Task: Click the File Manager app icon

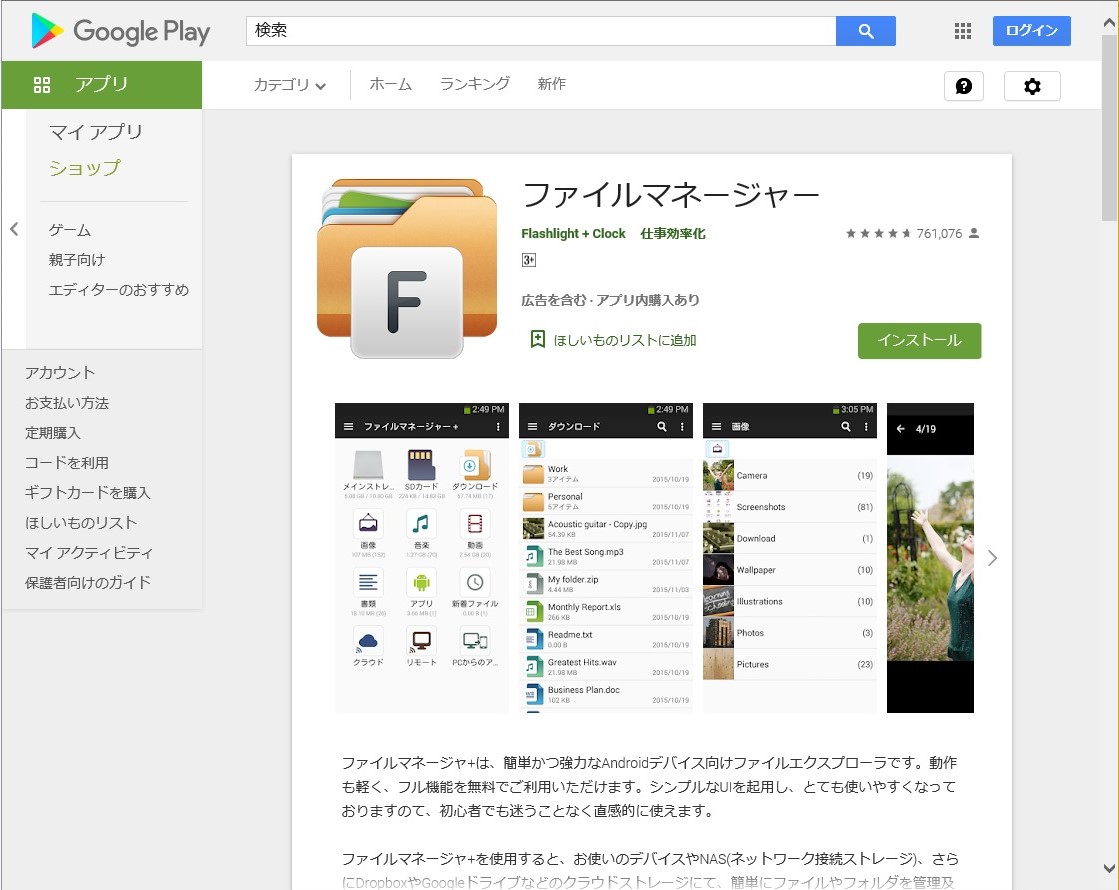Action: [407, 268]
